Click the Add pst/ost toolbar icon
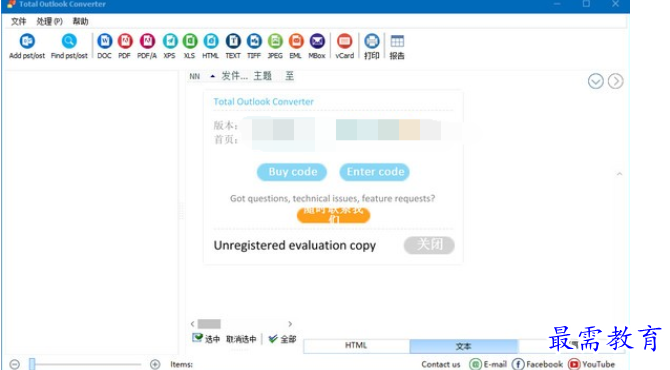The image size is (670, 370). tap(27, 46)
